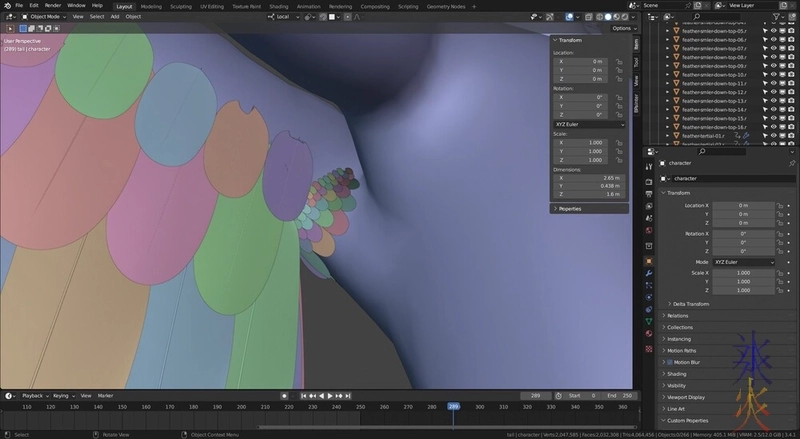Click the Options button in viewport
800x439 pixels.
pos(622,28)
